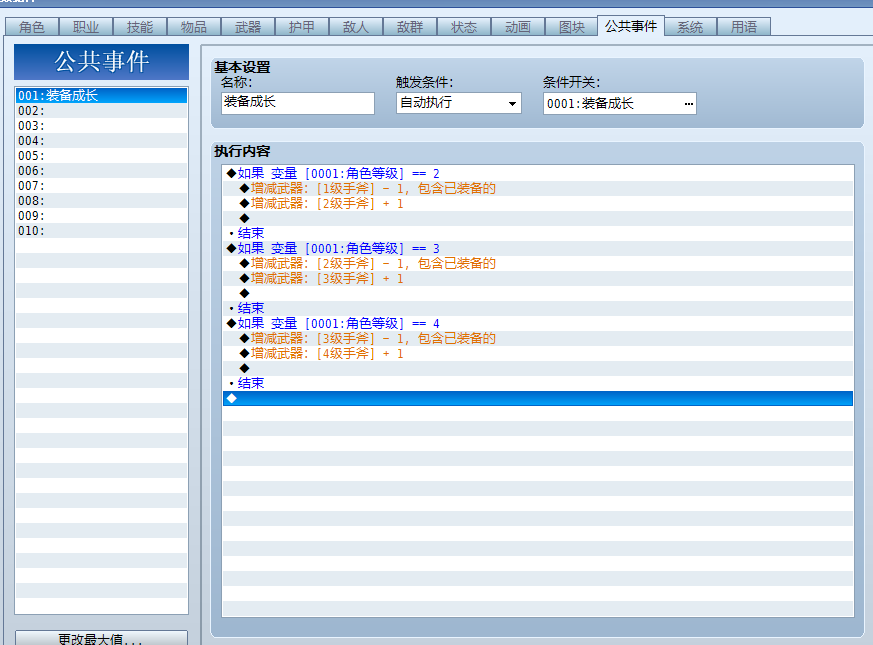873x645 pixels.
Task: Open the 条件开关 selector ellipsis
Action: tap(689, 104)
